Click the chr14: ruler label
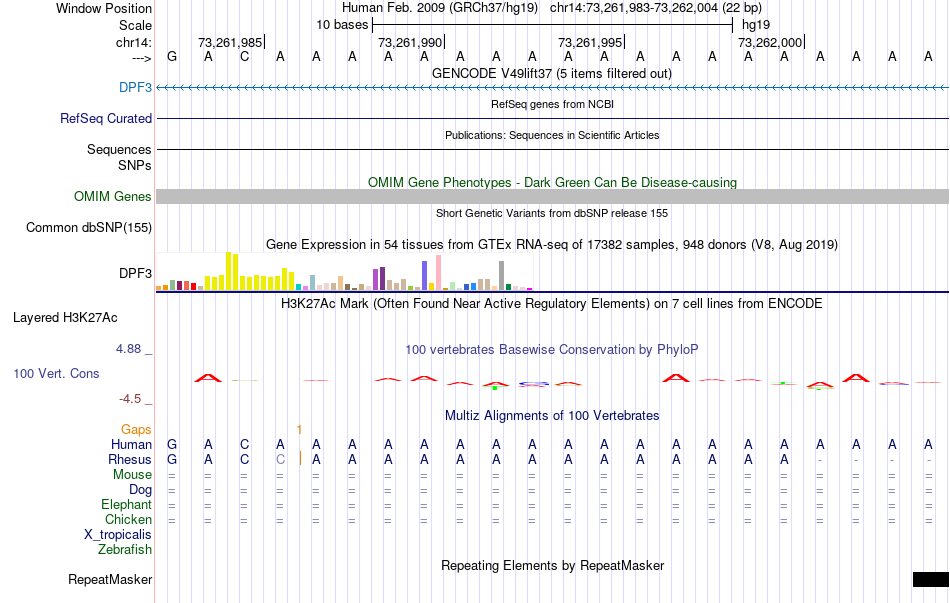The height and width of the screenshot is (603, 950). [x=133, y=42]
